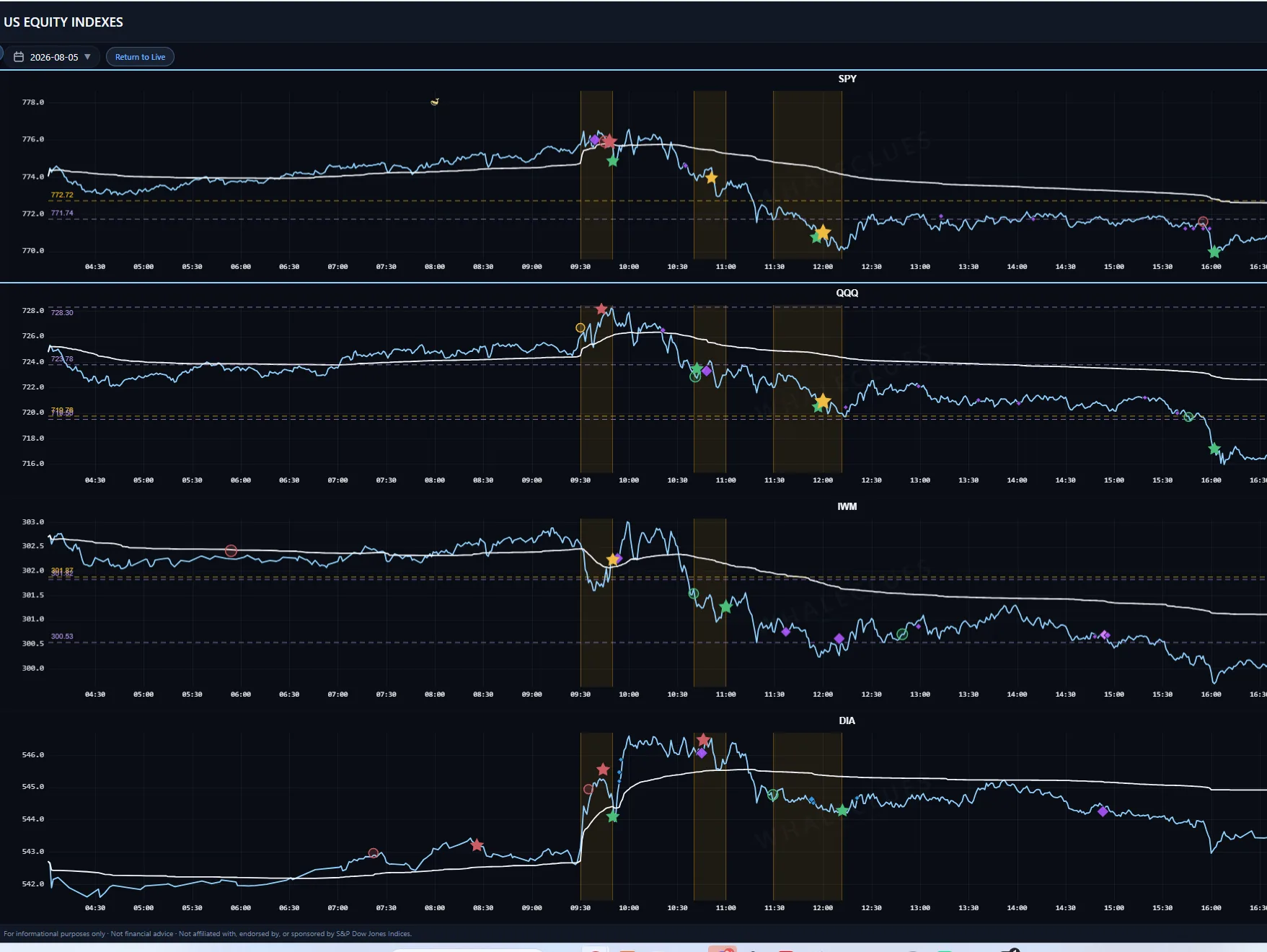
Task: Click the green star near 09:50 on SPY
Action: pyautogui.click(x=613, y=161)
